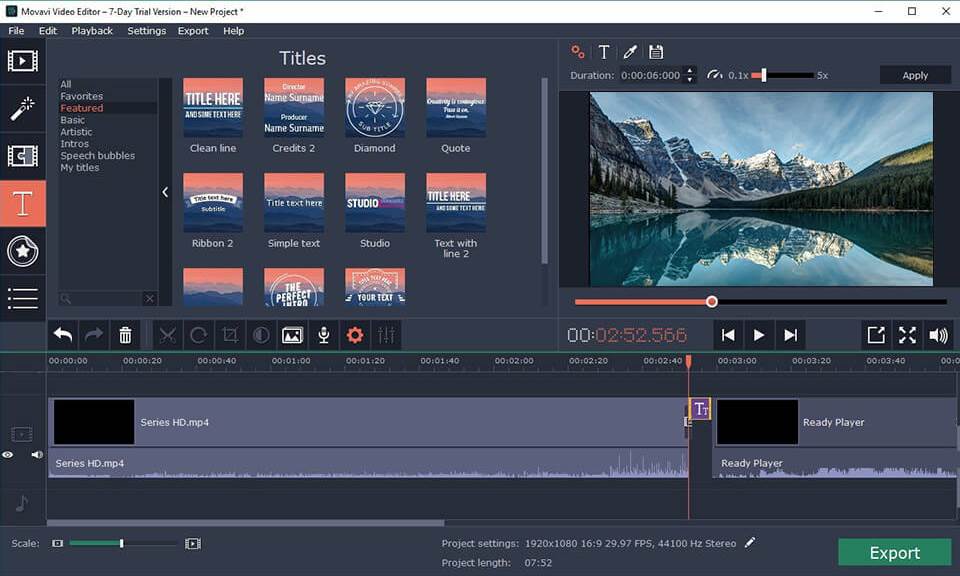The height and width of the screenshot is (576, 960).
Task: Toggle video track visibility eye icon
Action: pyautogui.click(x=8, y=455)
